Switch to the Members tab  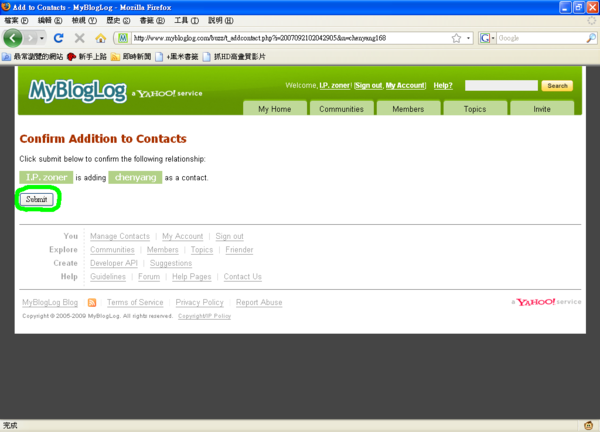[408, 109]
